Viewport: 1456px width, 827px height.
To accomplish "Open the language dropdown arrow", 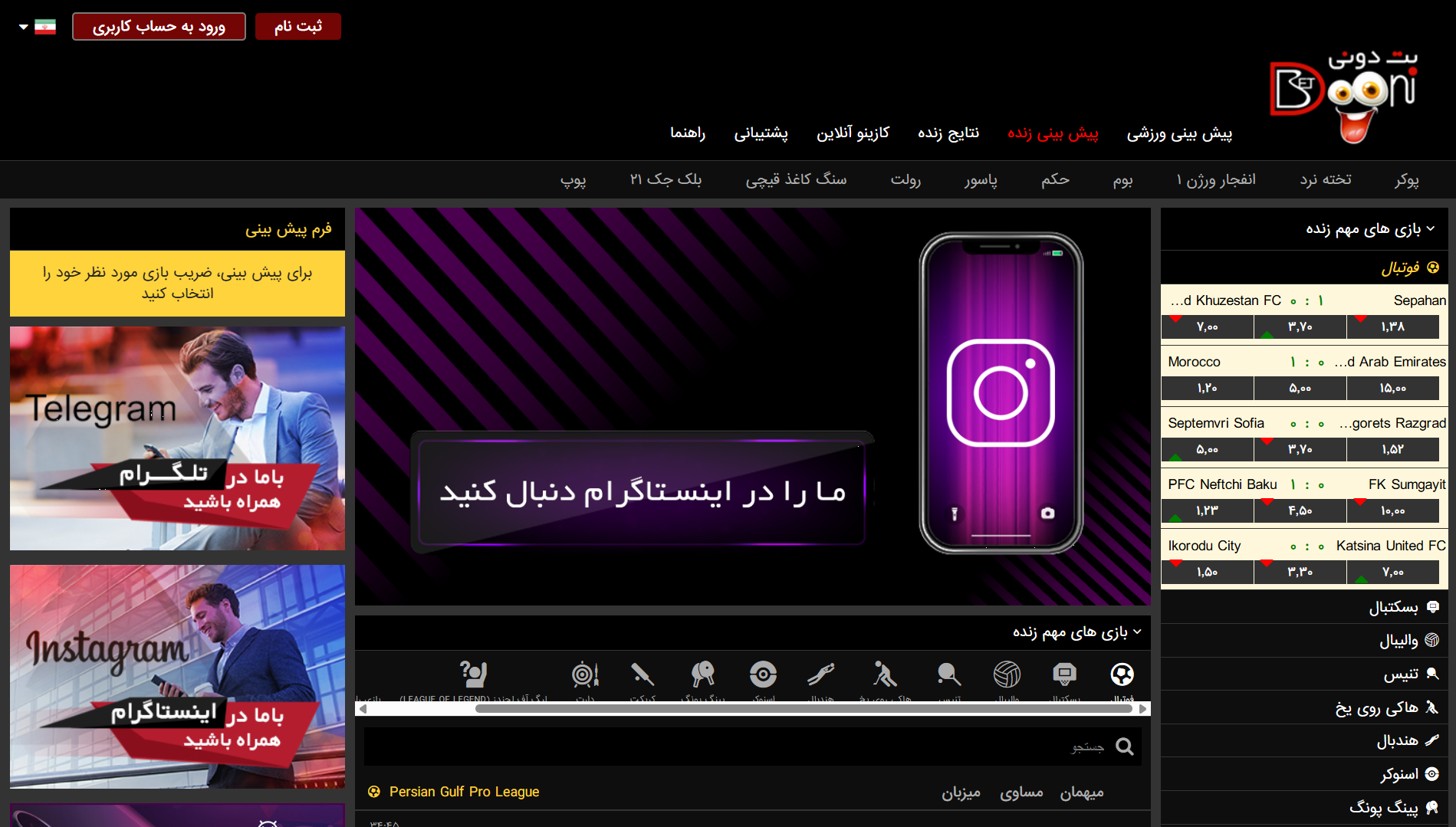I will pyautogui.click(x=24, y=27).
